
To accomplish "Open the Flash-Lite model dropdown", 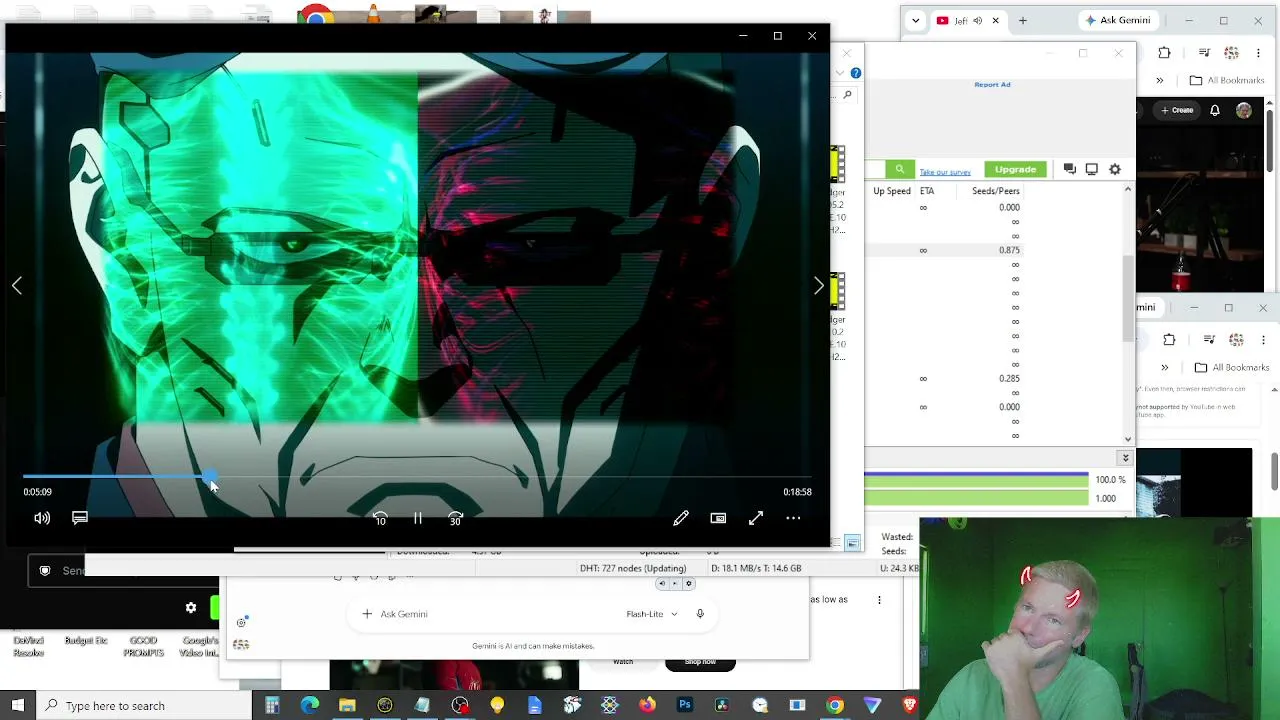I will tap(652, 614).
